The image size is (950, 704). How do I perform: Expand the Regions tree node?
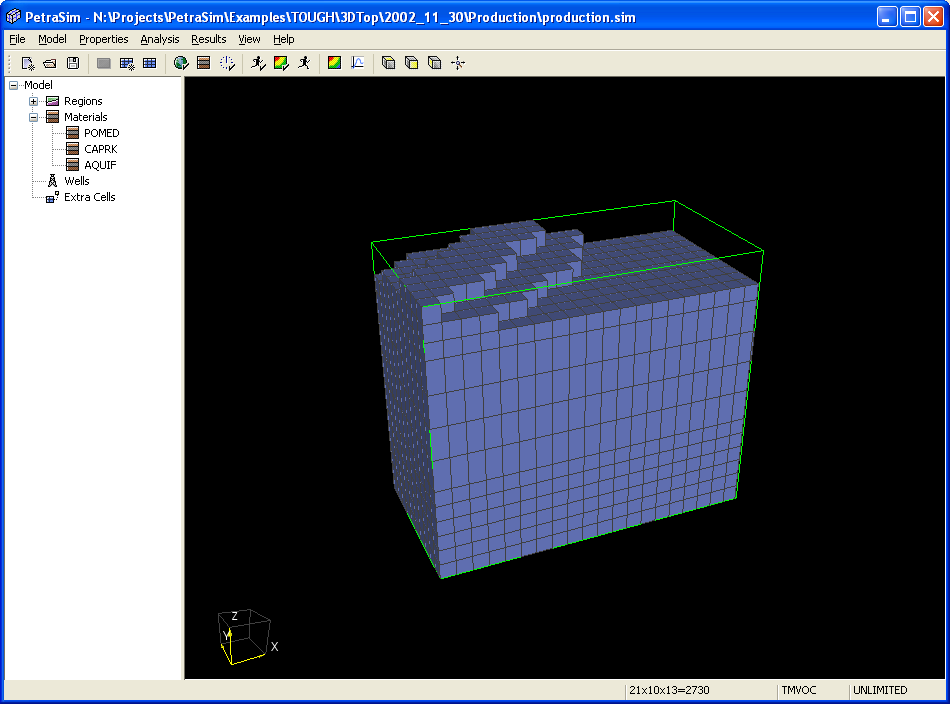[33, 101]
